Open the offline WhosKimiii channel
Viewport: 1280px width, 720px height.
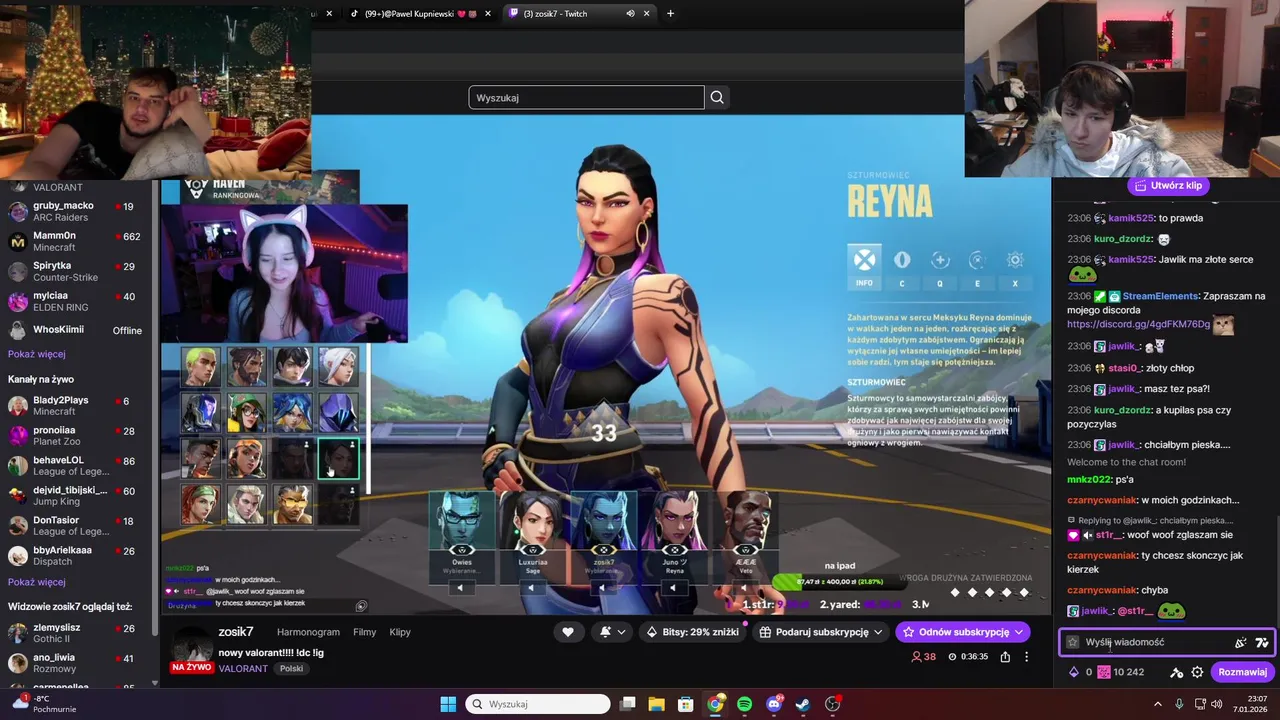coord(78,330)
